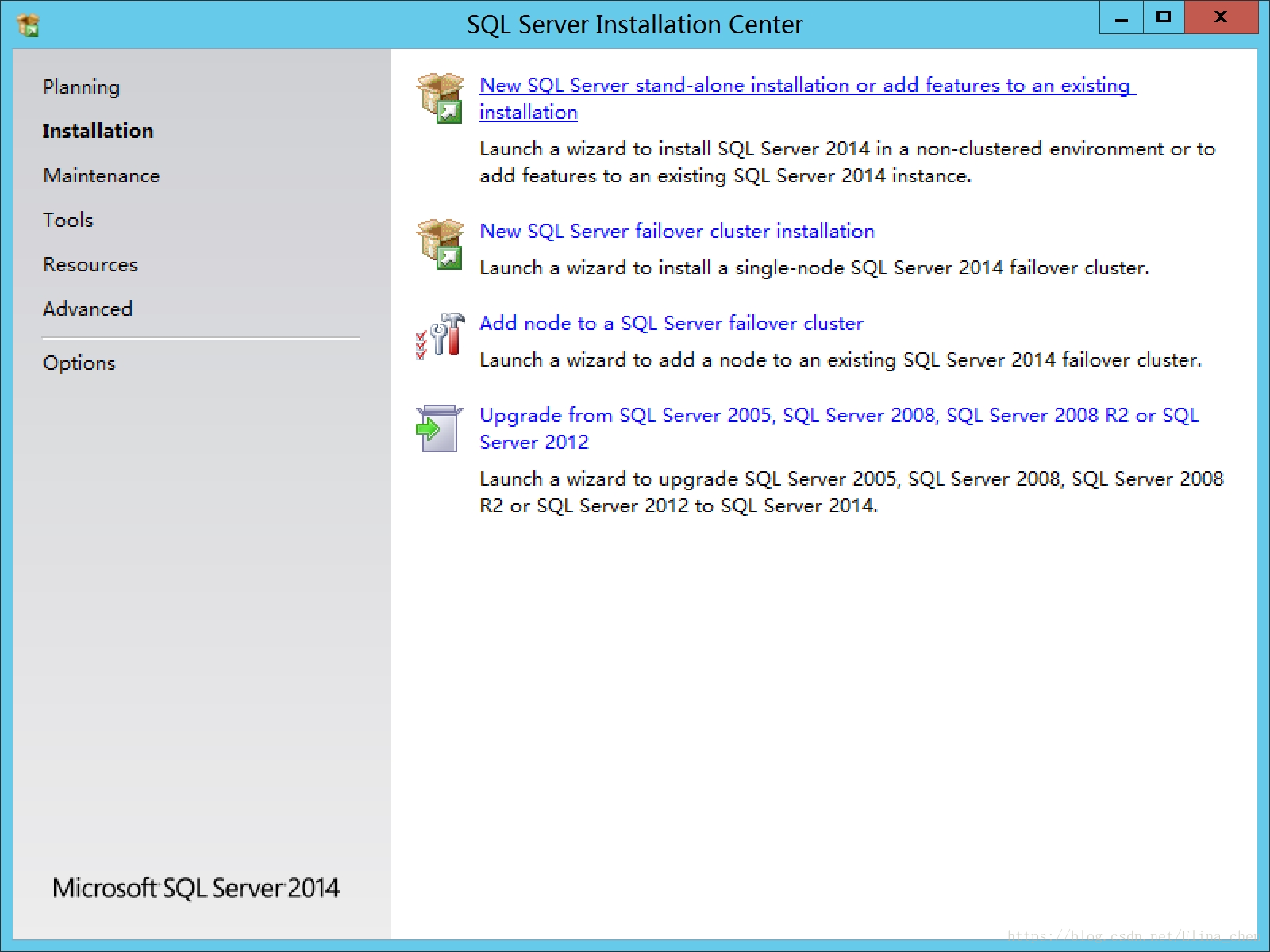Close the SQL Server Installation Center
The image size is (1270, 952).
pos(1221,17)
